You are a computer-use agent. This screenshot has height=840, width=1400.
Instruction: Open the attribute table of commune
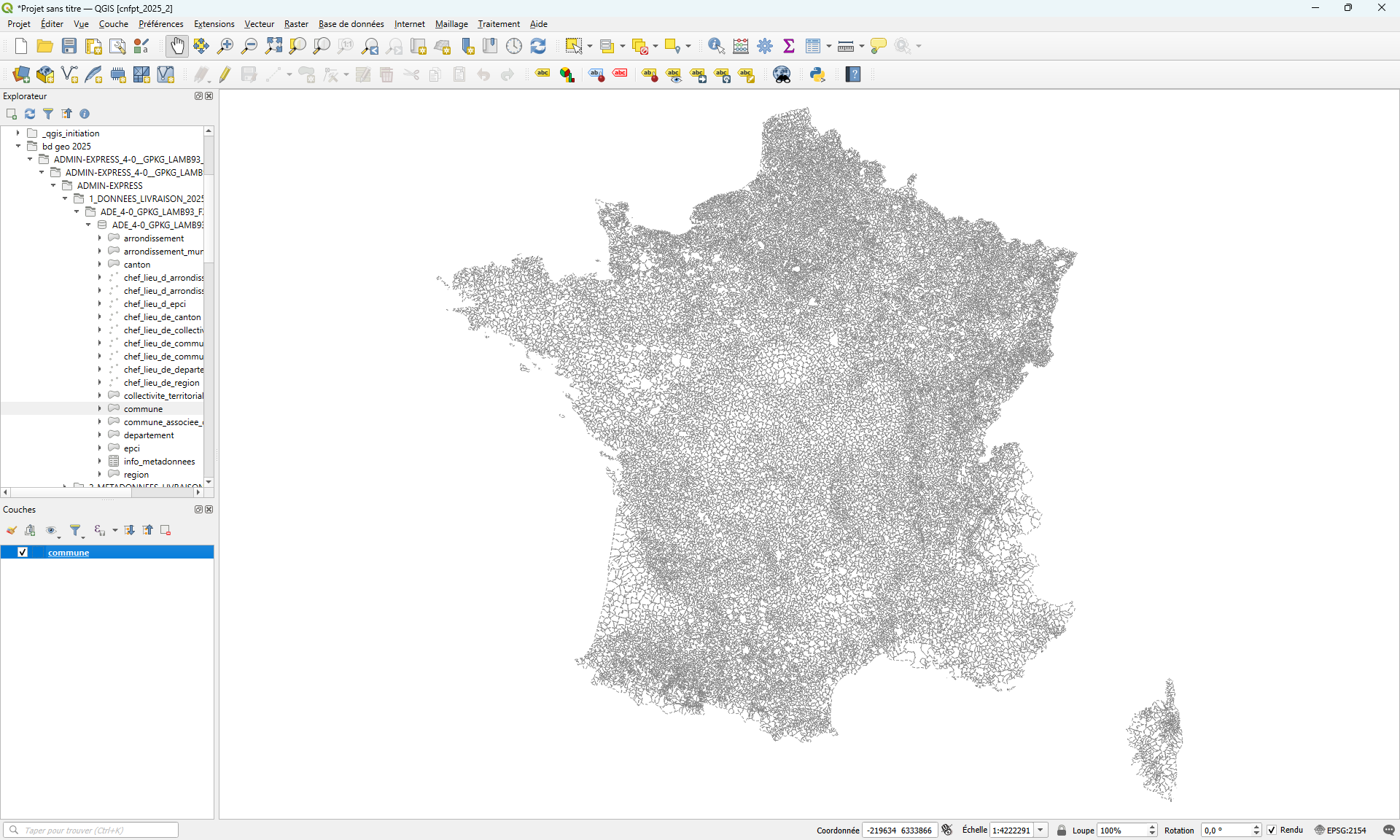[813, 45]
